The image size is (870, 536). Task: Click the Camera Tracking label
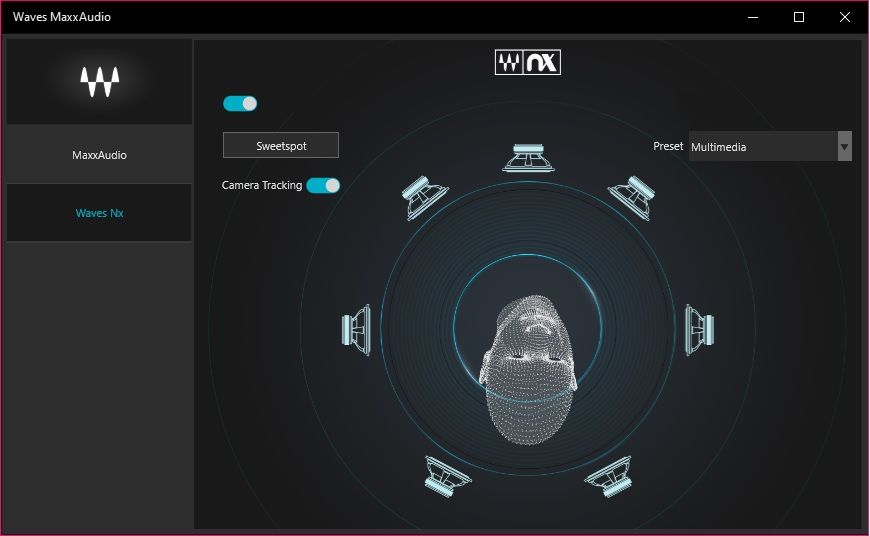tap(262, 185)
